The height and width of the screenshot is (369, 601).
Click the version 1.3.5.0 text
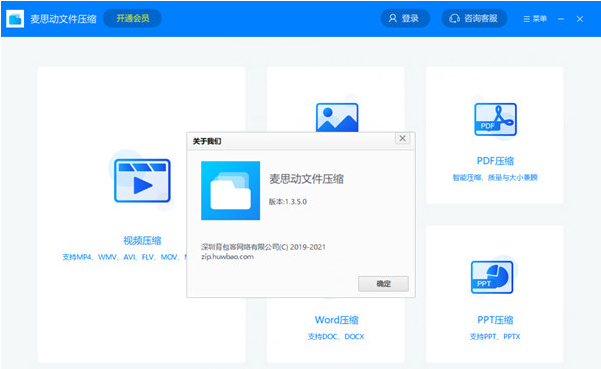(287, 202)
